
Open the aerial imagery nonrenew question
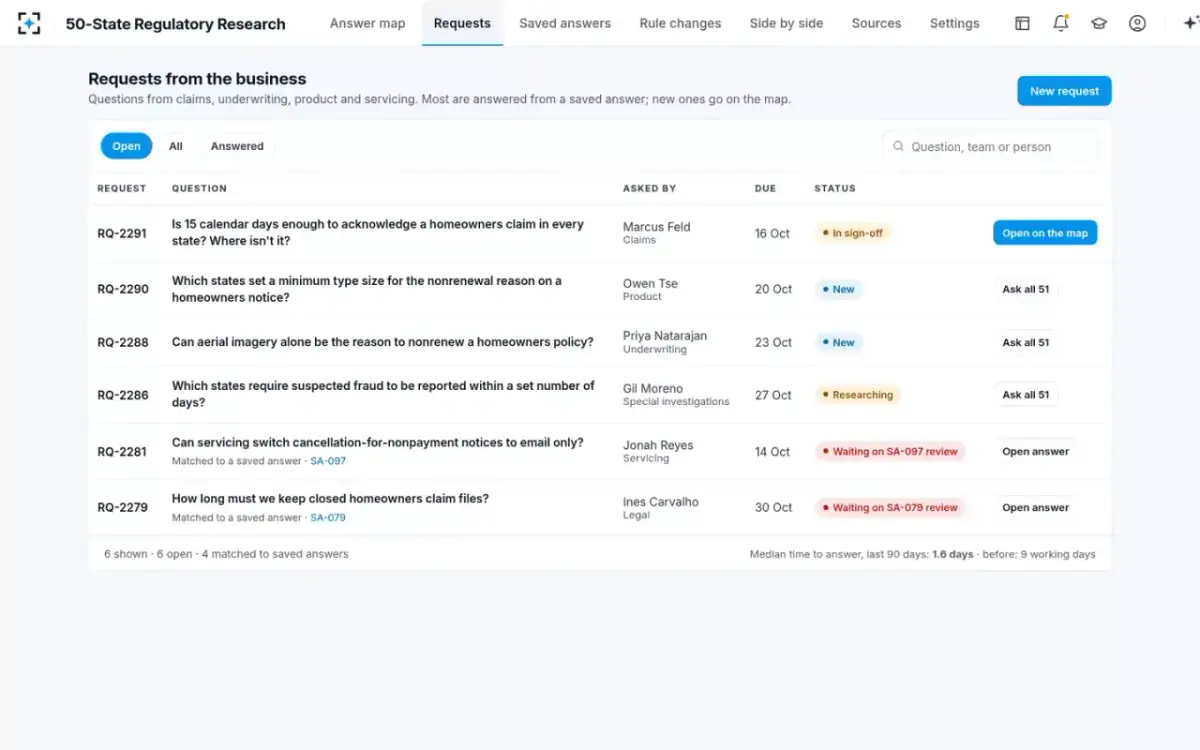(x=382, y=342)
